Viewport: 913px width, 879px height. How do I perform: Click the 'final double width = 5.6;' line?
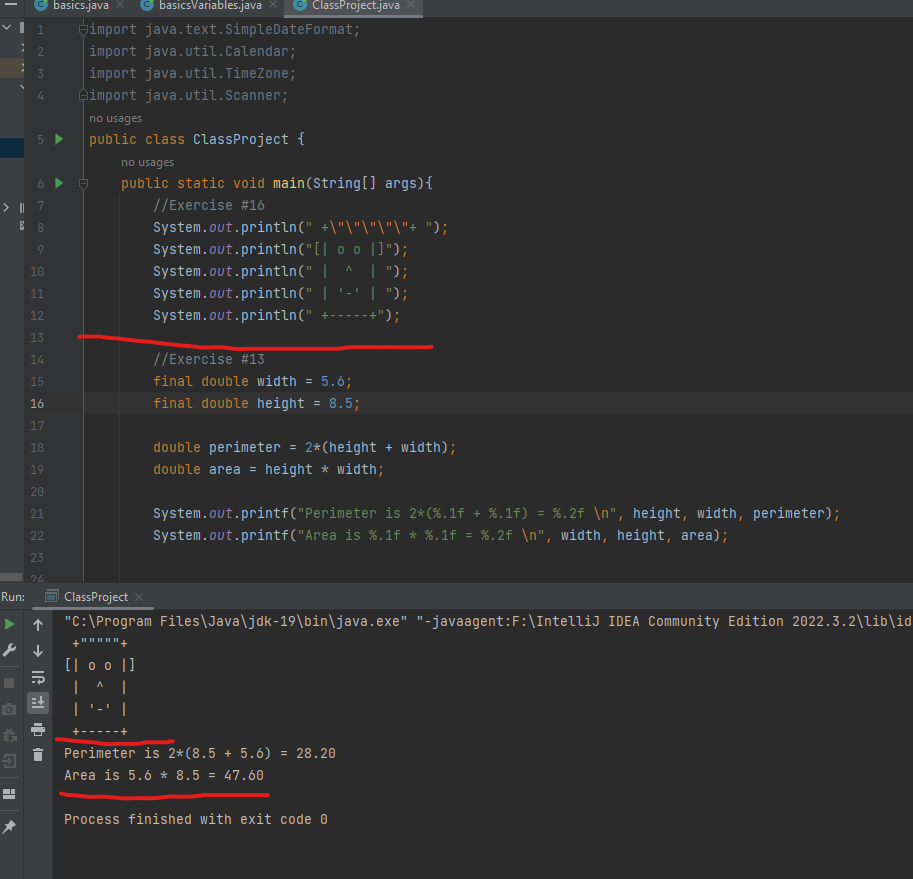252,381
